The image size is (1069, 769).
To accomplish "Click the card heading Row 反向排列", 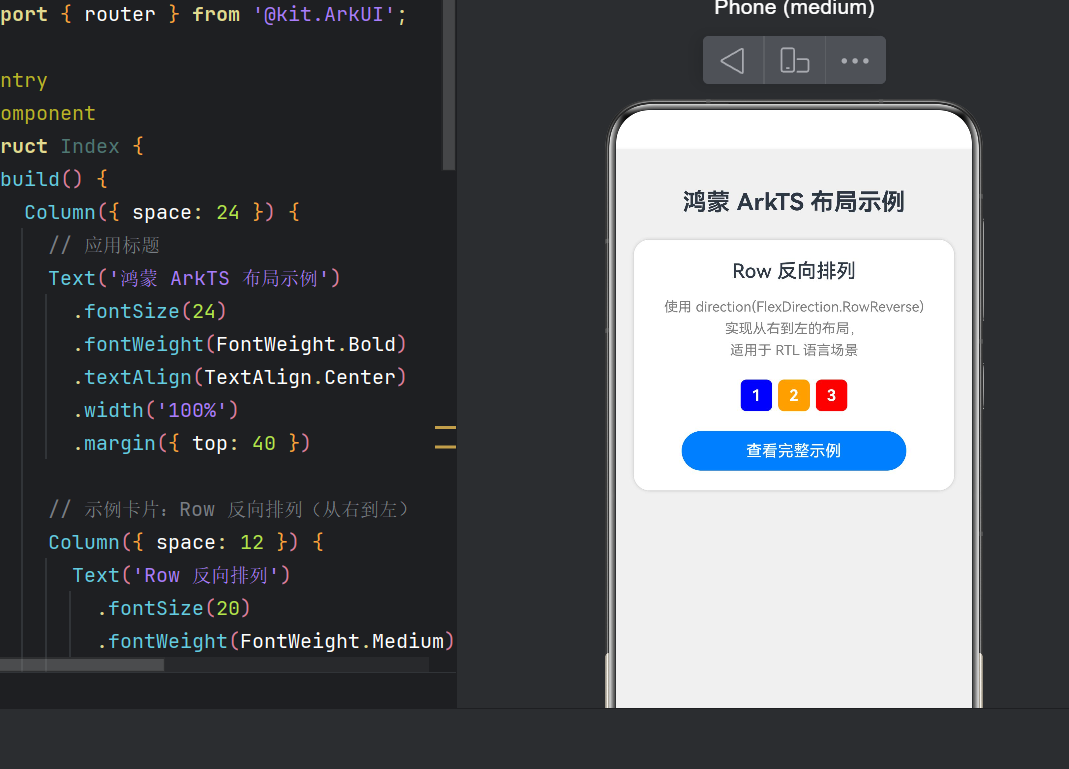I will pyautogui.click(x=794, y=271).
